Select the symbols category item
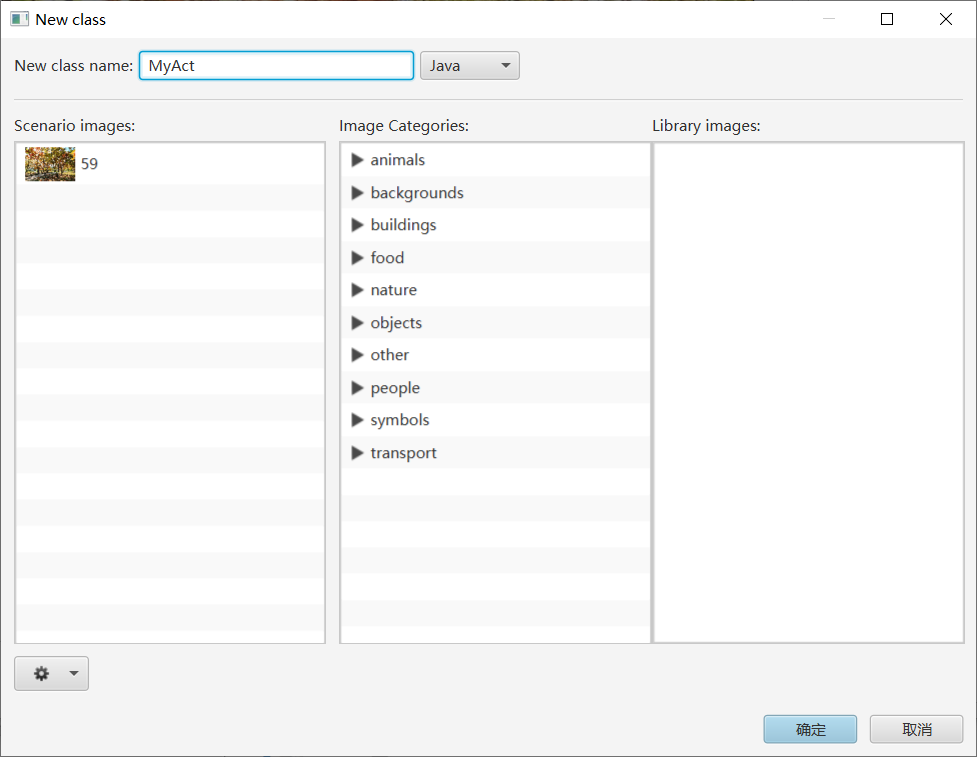Screen dimensions: 977x757 [400, 420]
